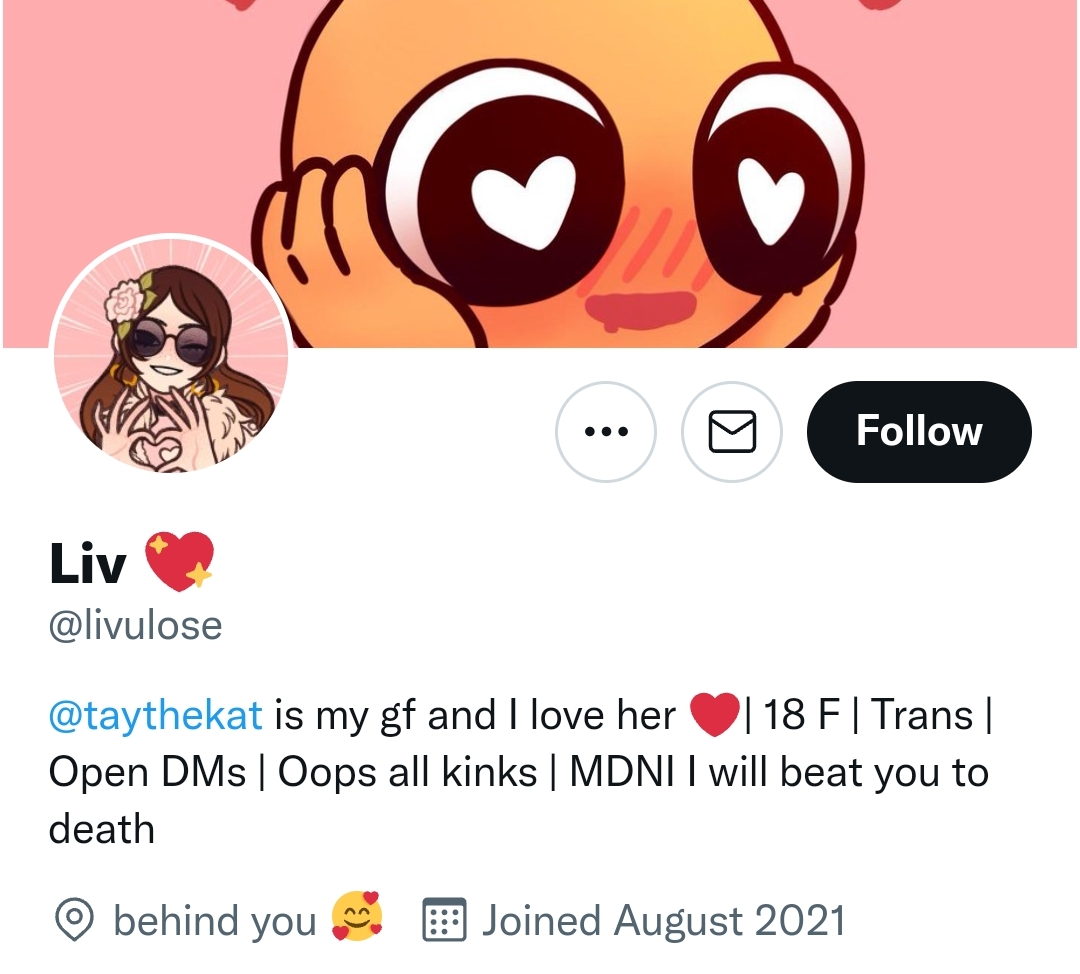Open the @taythekat mention link
Image resolution: width=1080 pixels, height=974 pixels.
[x=156, y=715]
